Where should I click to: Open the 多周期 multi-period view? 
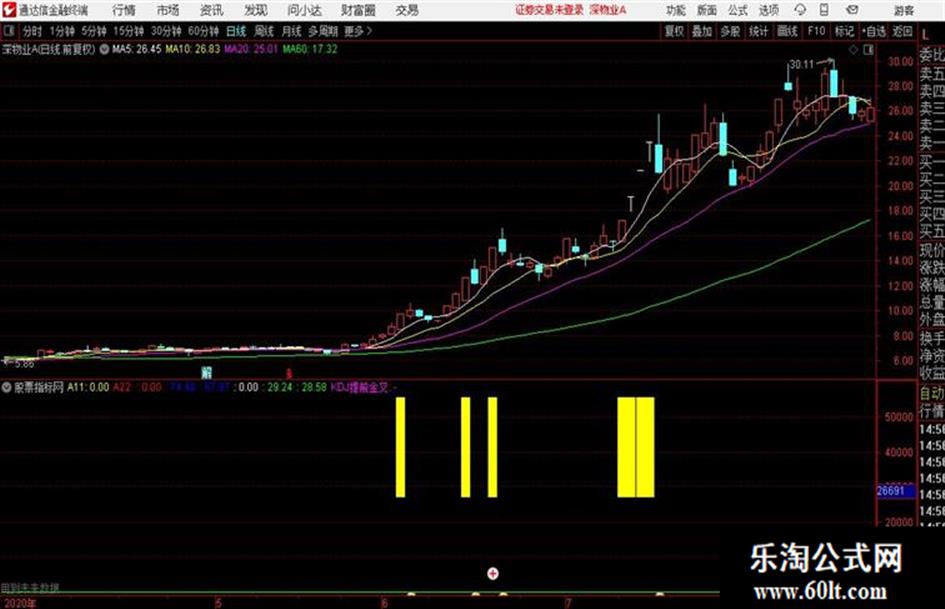pyautogui.click(x=323, y=31)
